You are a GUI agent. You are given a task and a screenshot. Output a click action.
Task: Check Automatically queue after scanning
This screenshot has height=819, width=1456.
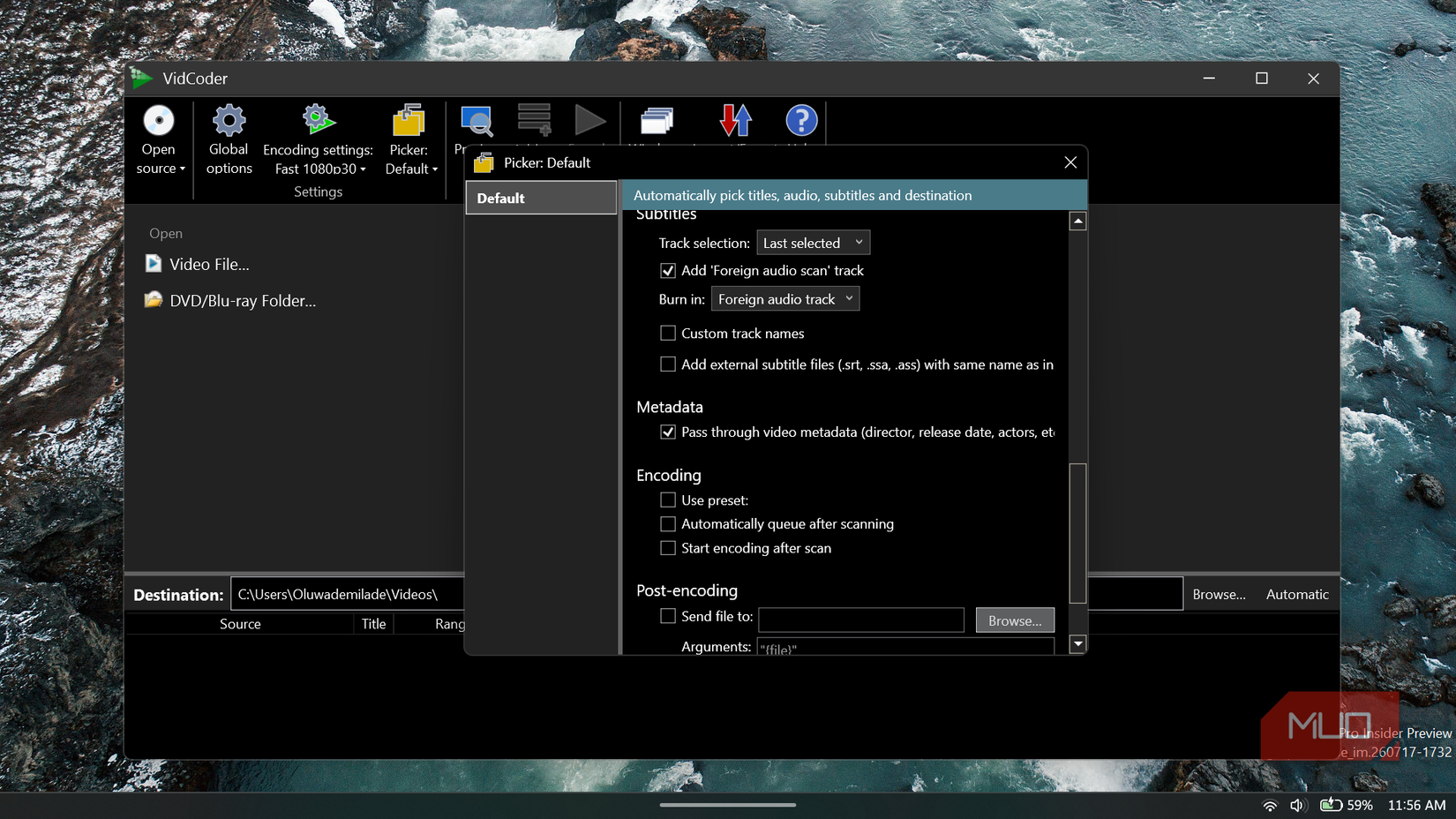coord(668,524)
